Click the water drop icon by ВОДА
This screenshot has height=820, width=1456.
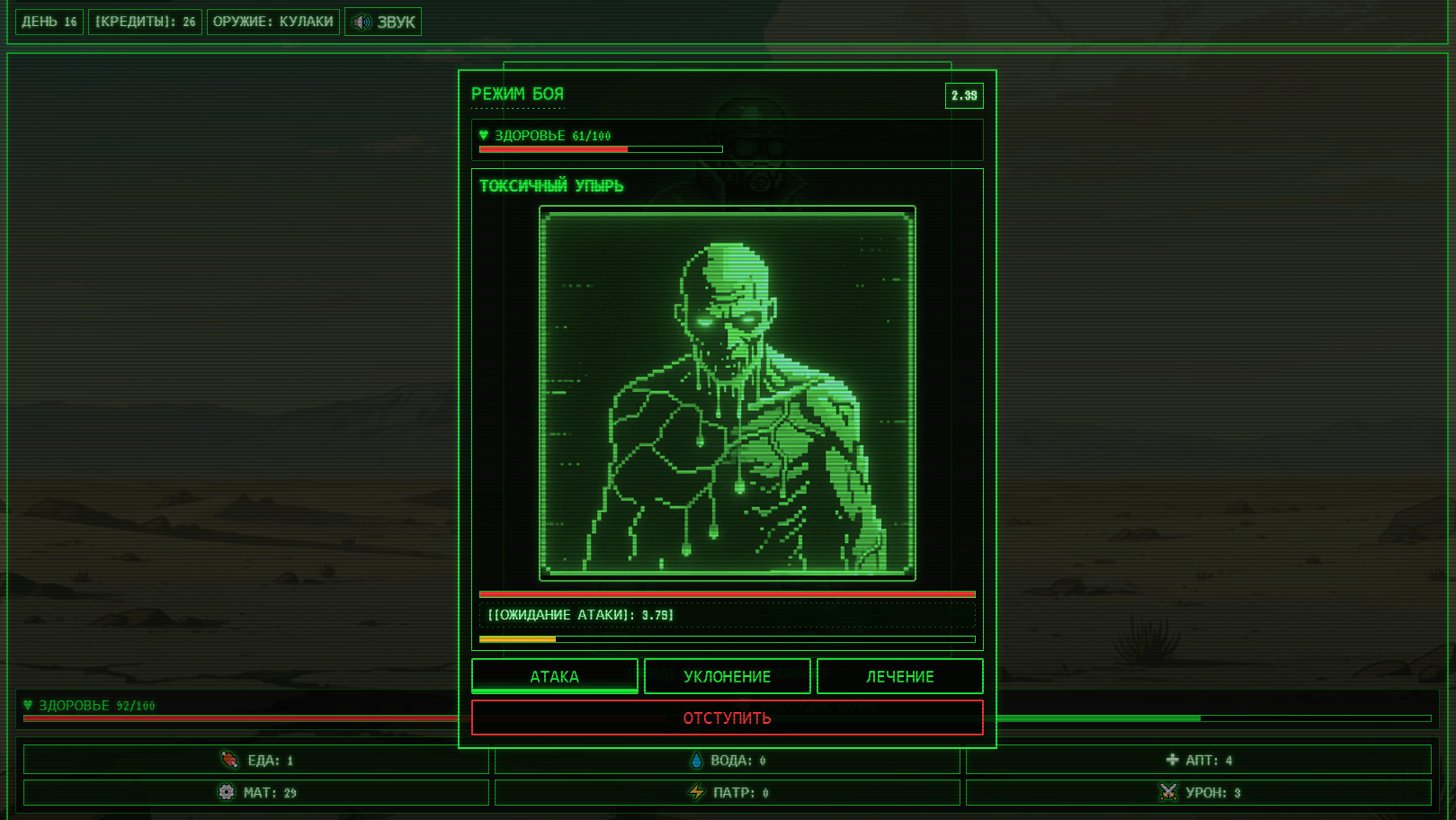tap(696, 760)
